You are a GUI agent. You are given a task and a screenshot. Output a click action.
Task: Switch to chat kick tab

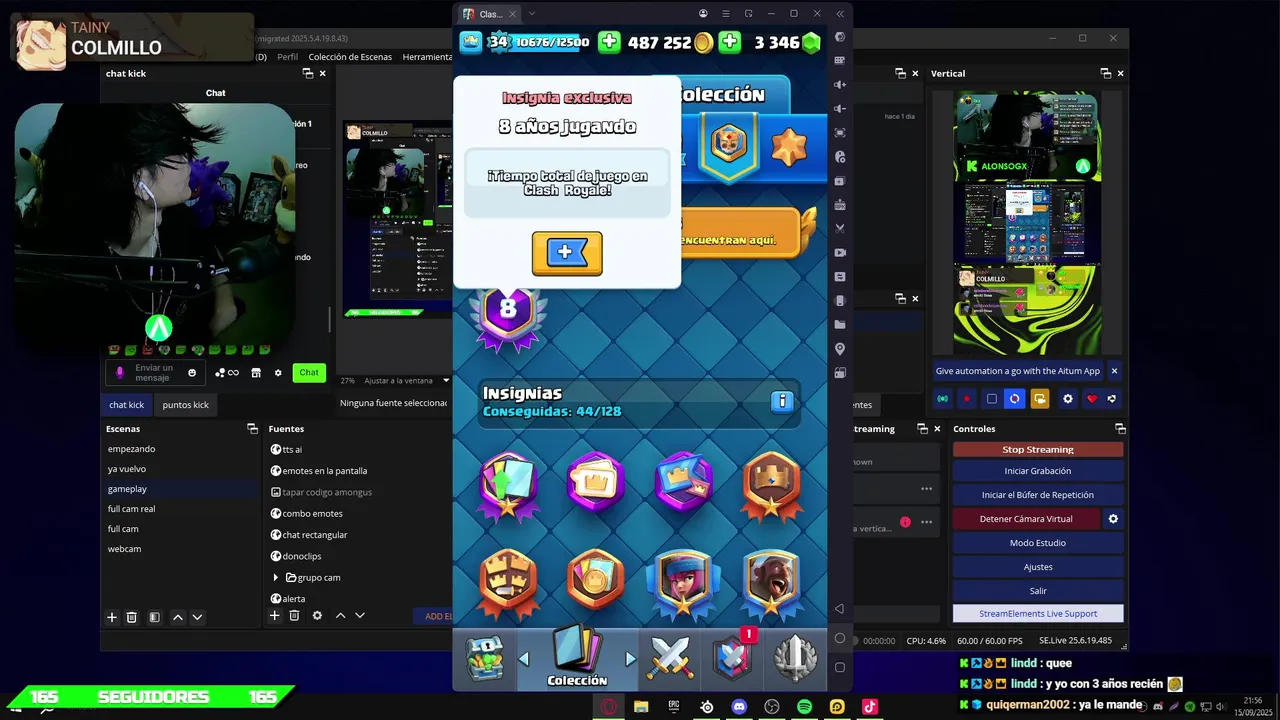tap(126, 405)
